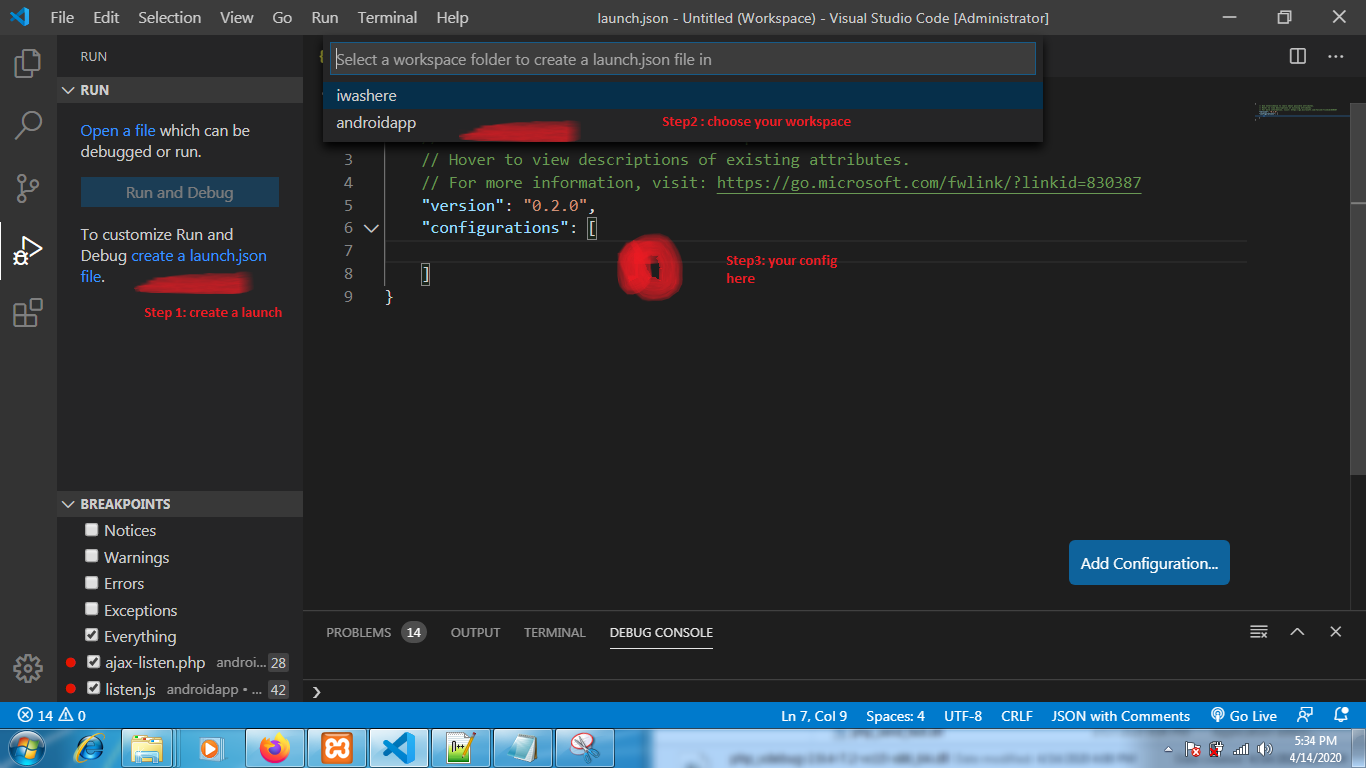Click the volume icon in system tray

point(1265,749)
